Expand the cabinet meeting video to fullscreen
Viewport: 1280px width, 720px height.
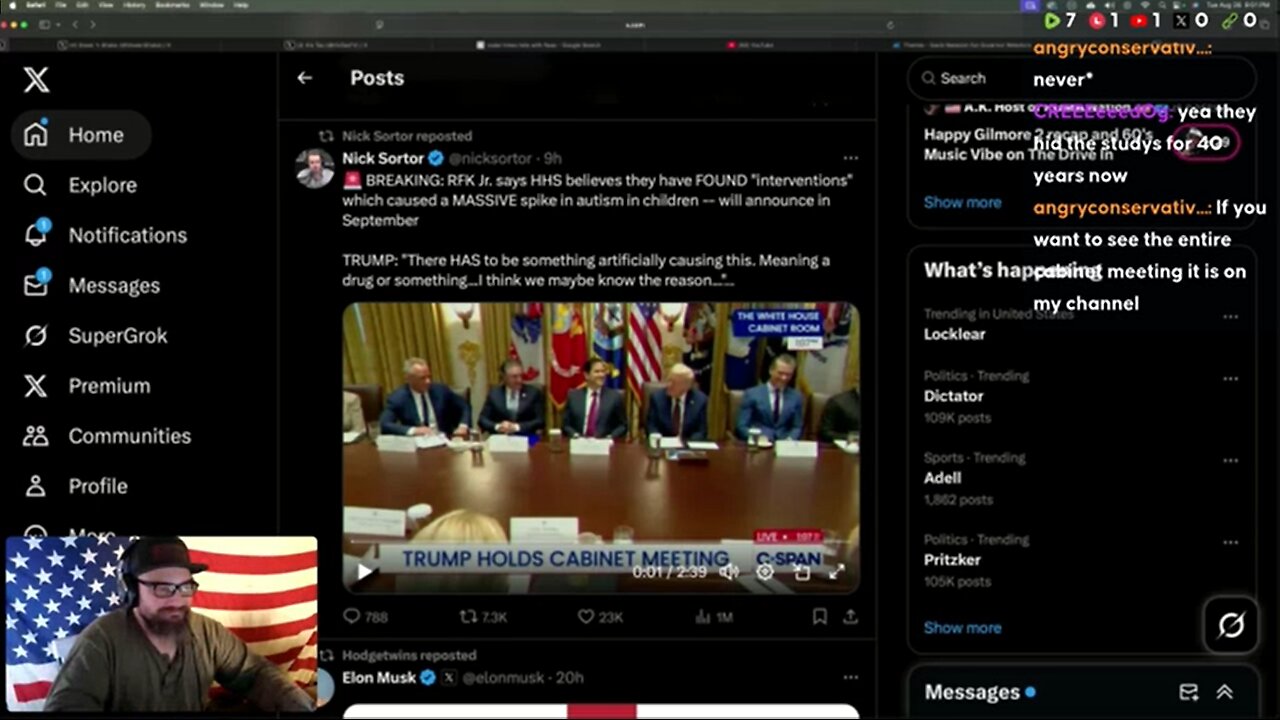coord(836,572)
